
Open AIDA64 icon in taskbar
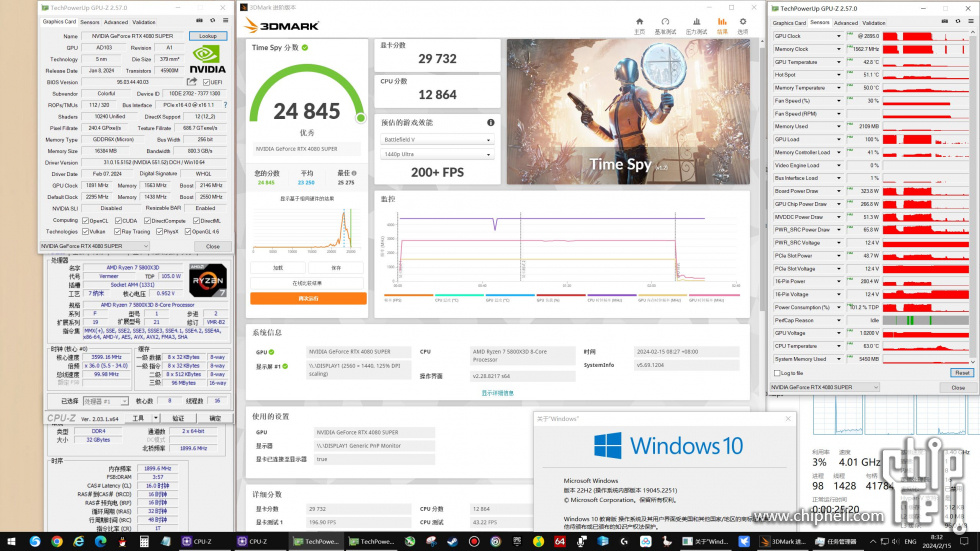[x=559, y=542]
